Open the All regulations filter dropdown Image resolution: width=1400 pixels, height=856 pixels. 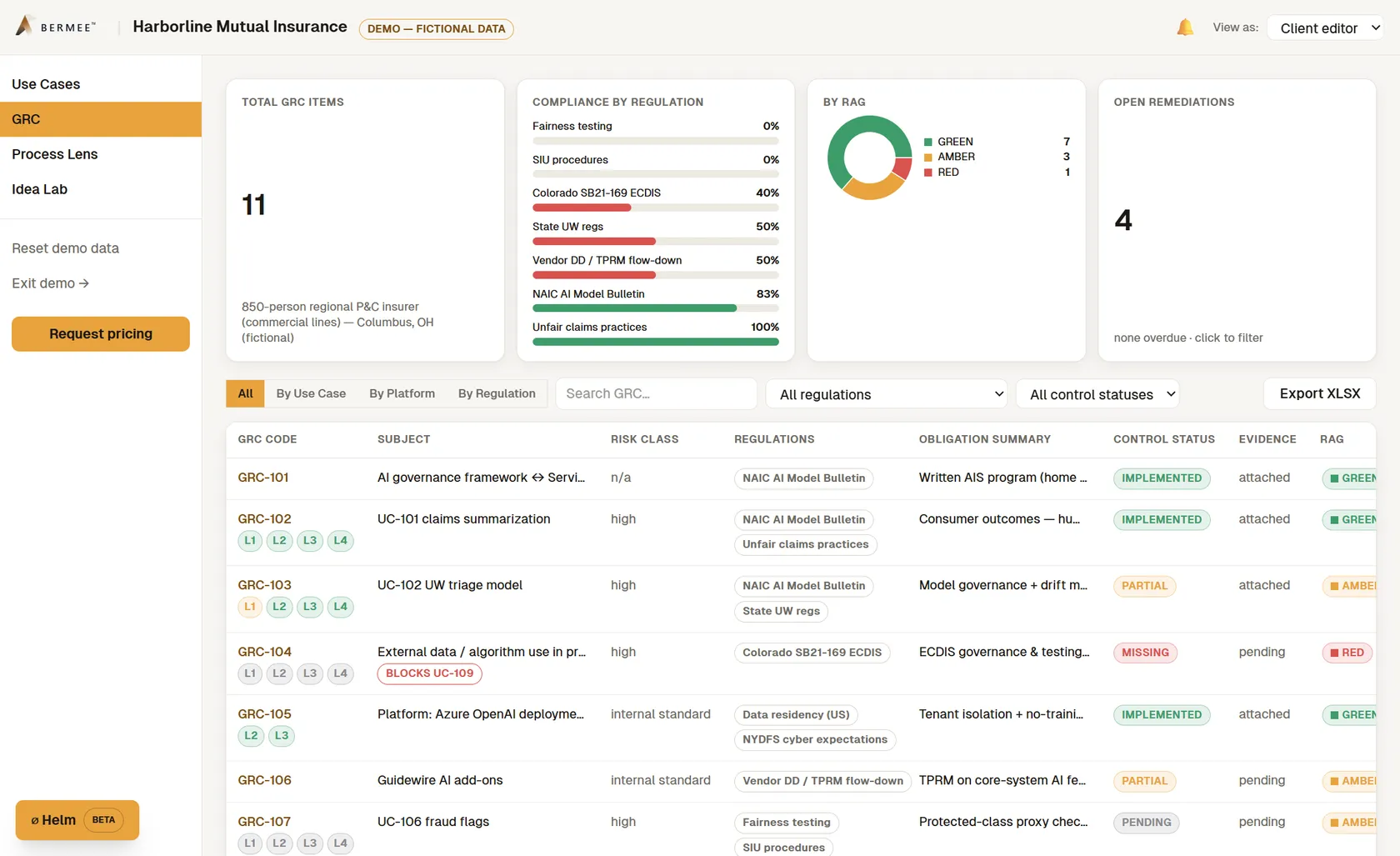point(886,394)
